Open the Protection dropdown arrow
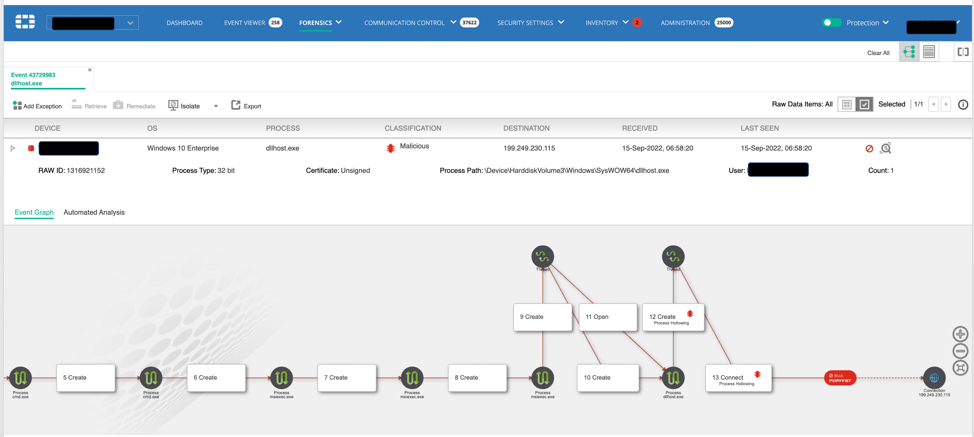Screen dimensions: 974x437 [885, 23]
